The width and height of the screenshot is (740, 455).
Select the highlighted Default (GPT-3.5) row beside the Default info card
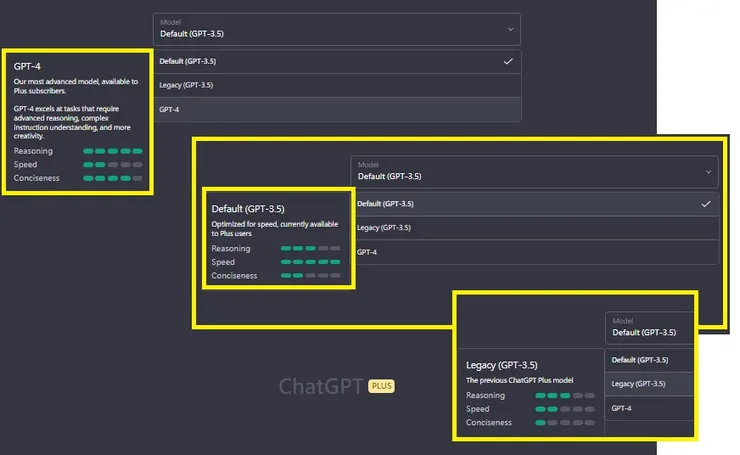point(536,204)
